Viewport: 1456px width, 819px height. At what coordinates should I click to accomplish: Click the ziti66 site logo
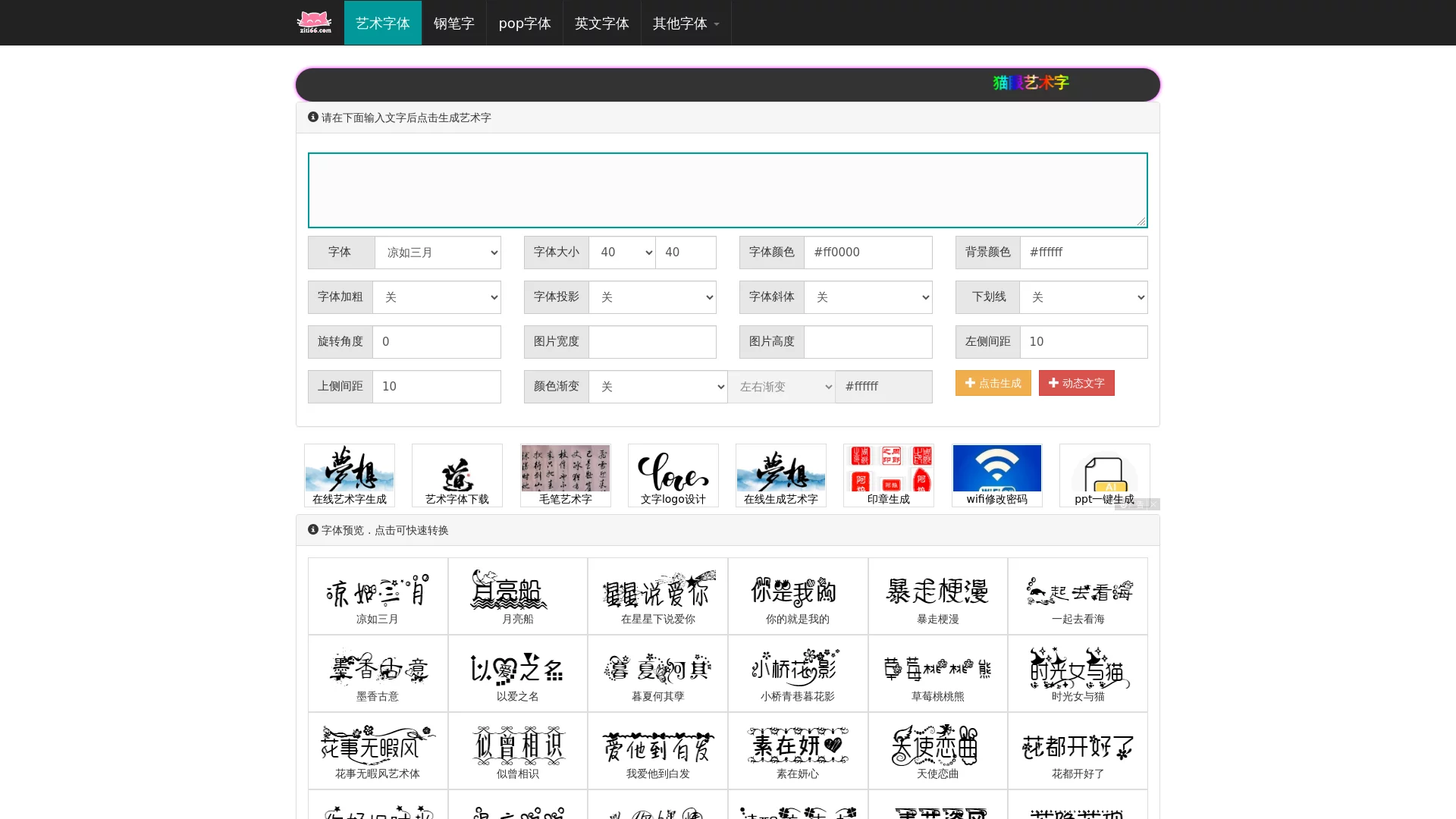313,21
